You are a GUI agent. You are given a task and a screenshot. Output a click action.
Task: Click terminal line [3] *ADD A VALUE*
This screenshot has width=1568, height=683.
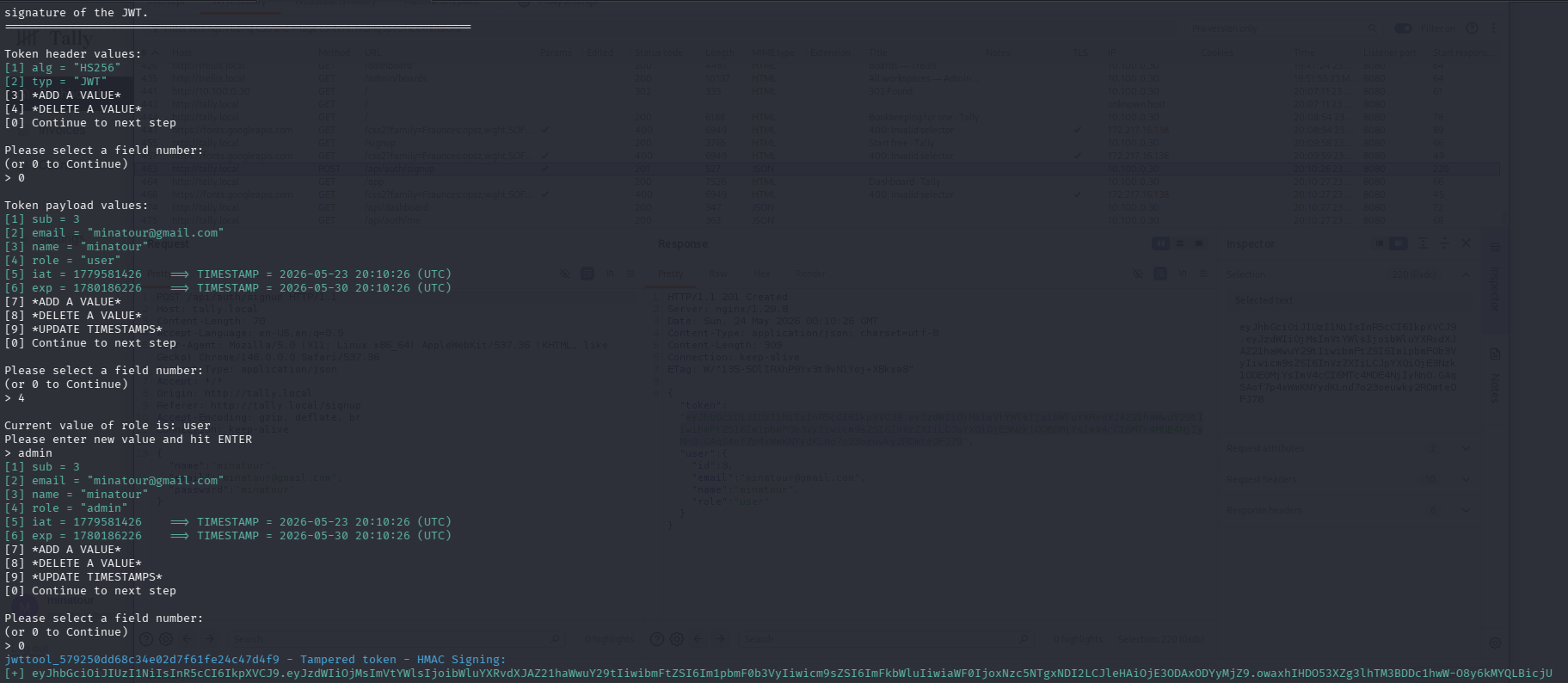click(63, 95)
